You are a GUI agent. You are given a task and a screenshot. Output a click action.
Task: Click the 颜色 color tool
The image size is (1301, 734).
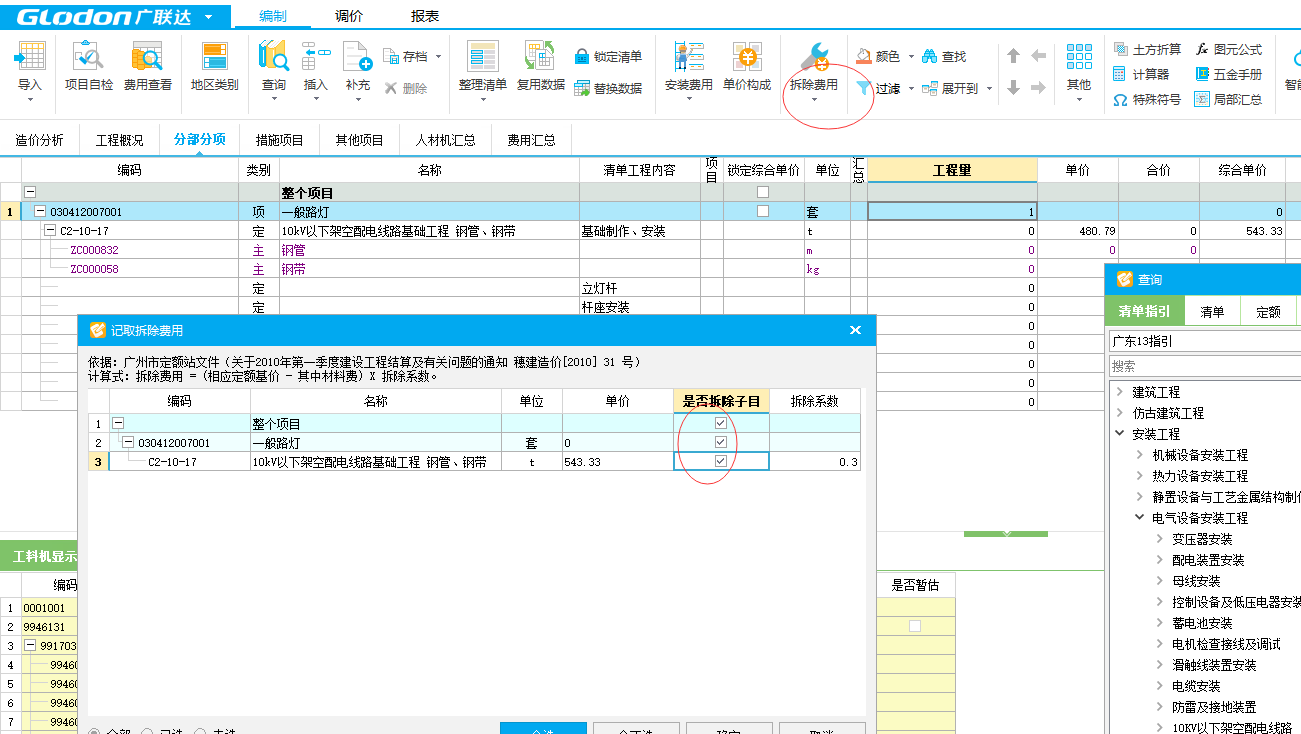(878, 57)
